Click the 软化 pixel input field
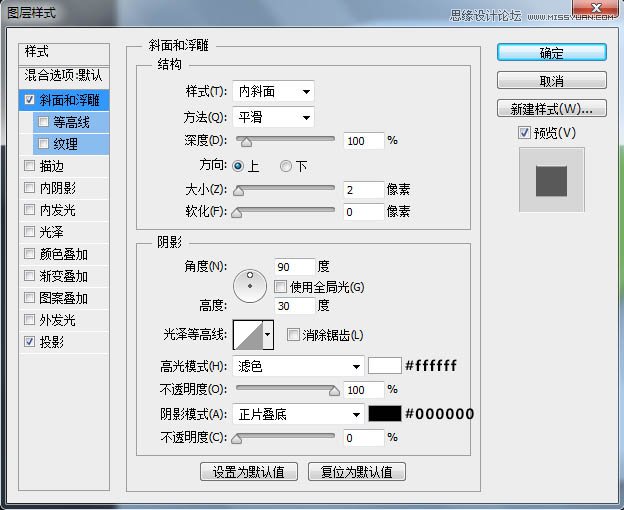 (x=364, y=212)
